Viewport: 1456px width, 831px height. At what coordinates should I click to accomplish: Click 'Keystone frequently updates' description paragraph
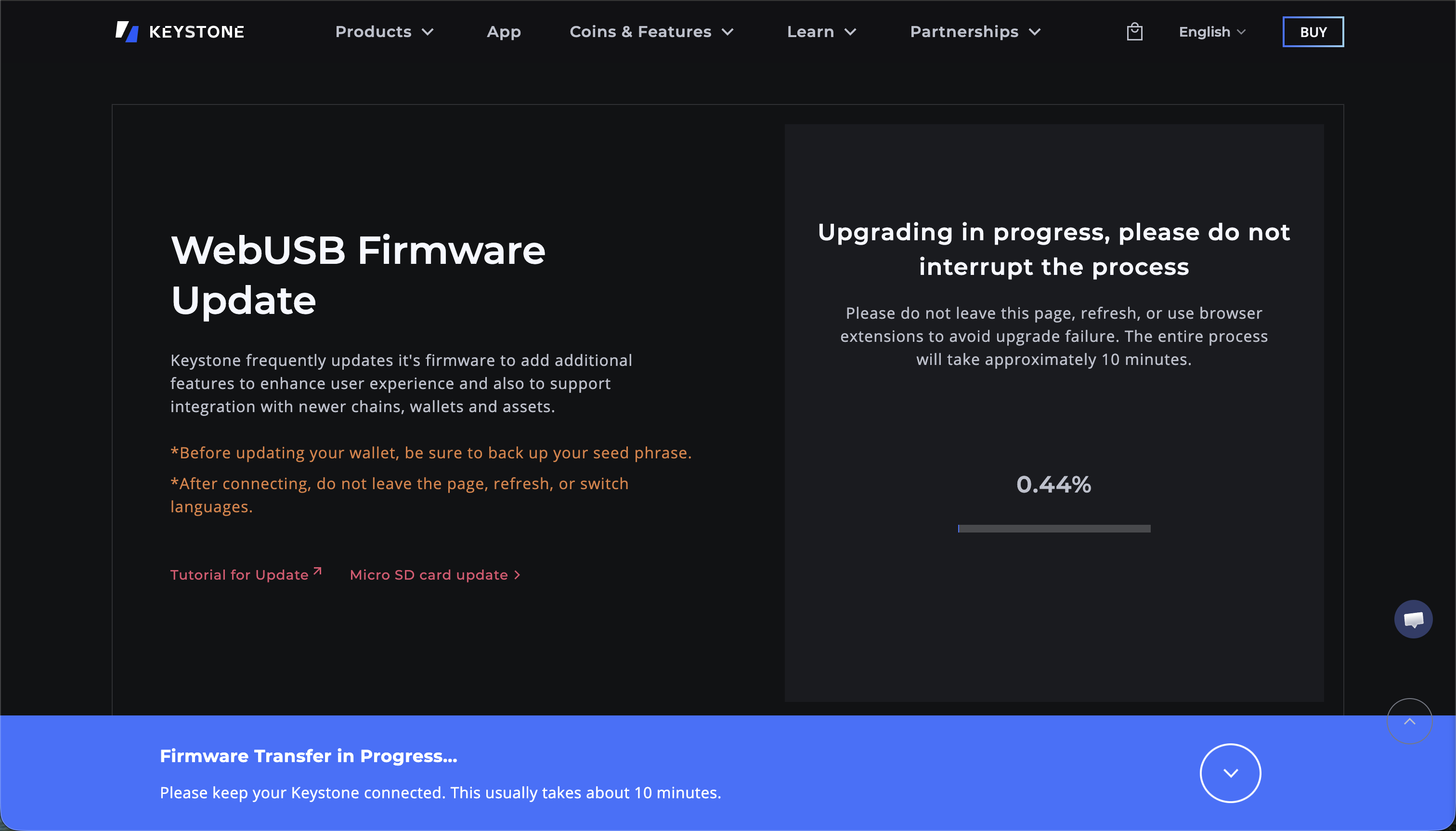pos(401,383)
